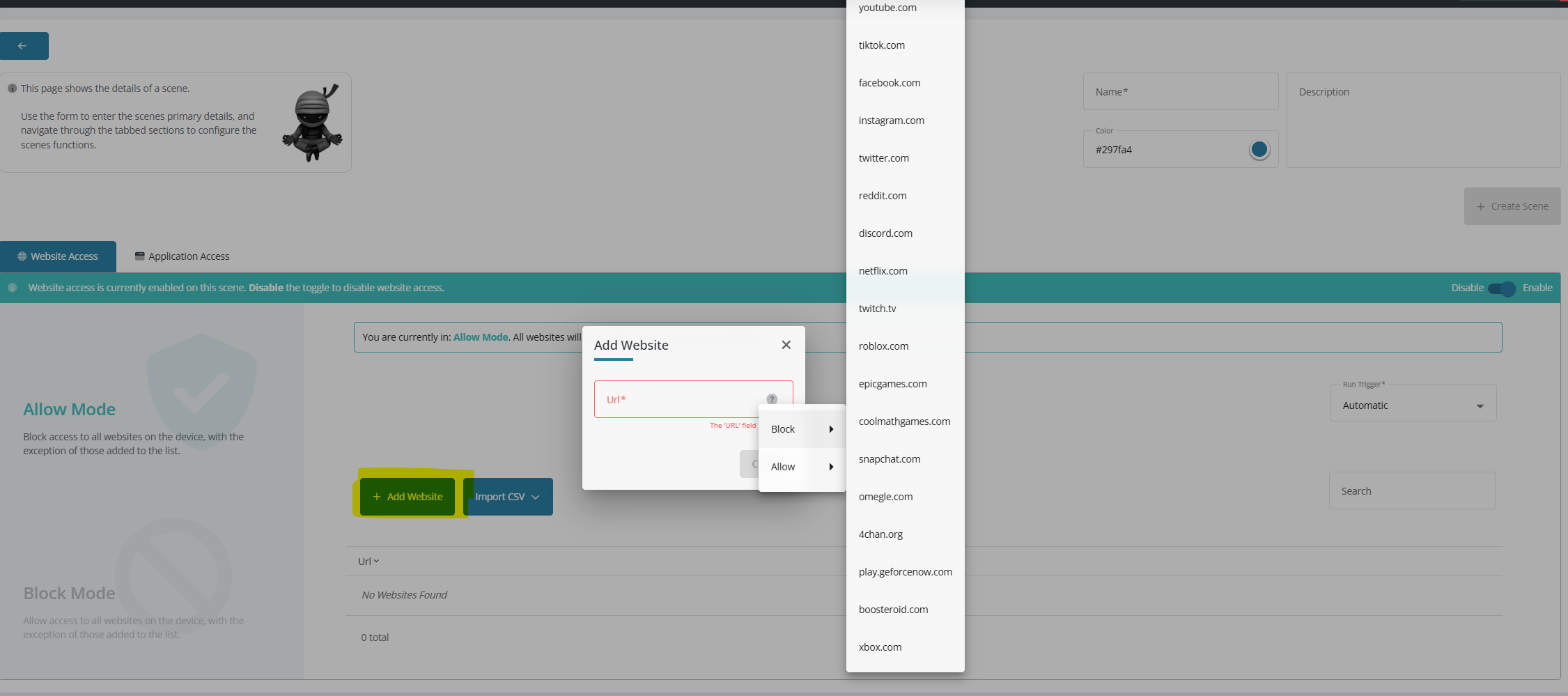The image size is (1568, 696).
Task: Click the Allow Mode link in the notice
Action: coord(481,337)
